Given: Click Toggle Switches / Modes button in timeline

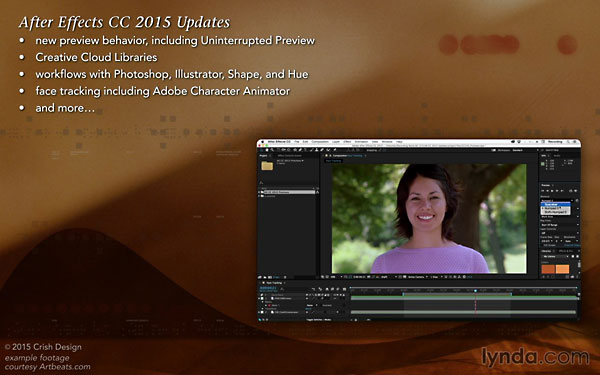Looking at the screenshot, I should pos(319,320).
